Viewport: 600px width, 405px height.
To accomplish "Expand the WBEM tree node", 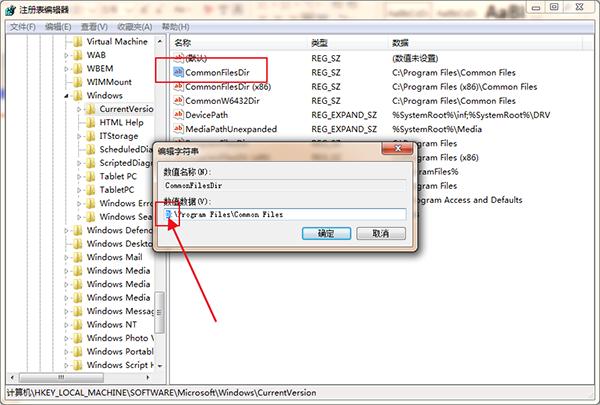I will [x=66, y=69].
